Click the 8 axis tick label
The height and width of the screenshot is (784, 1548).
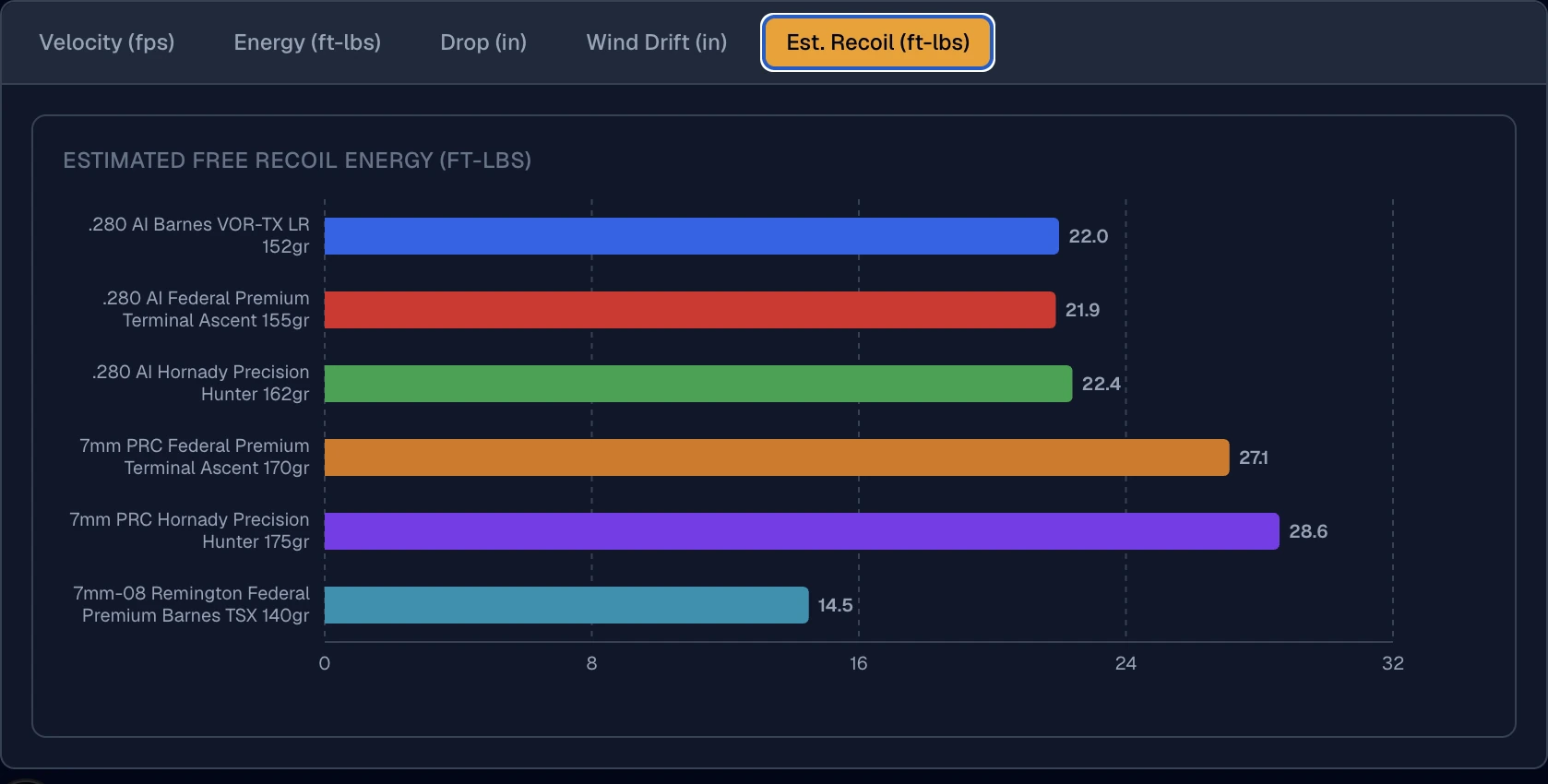point(591,663)
